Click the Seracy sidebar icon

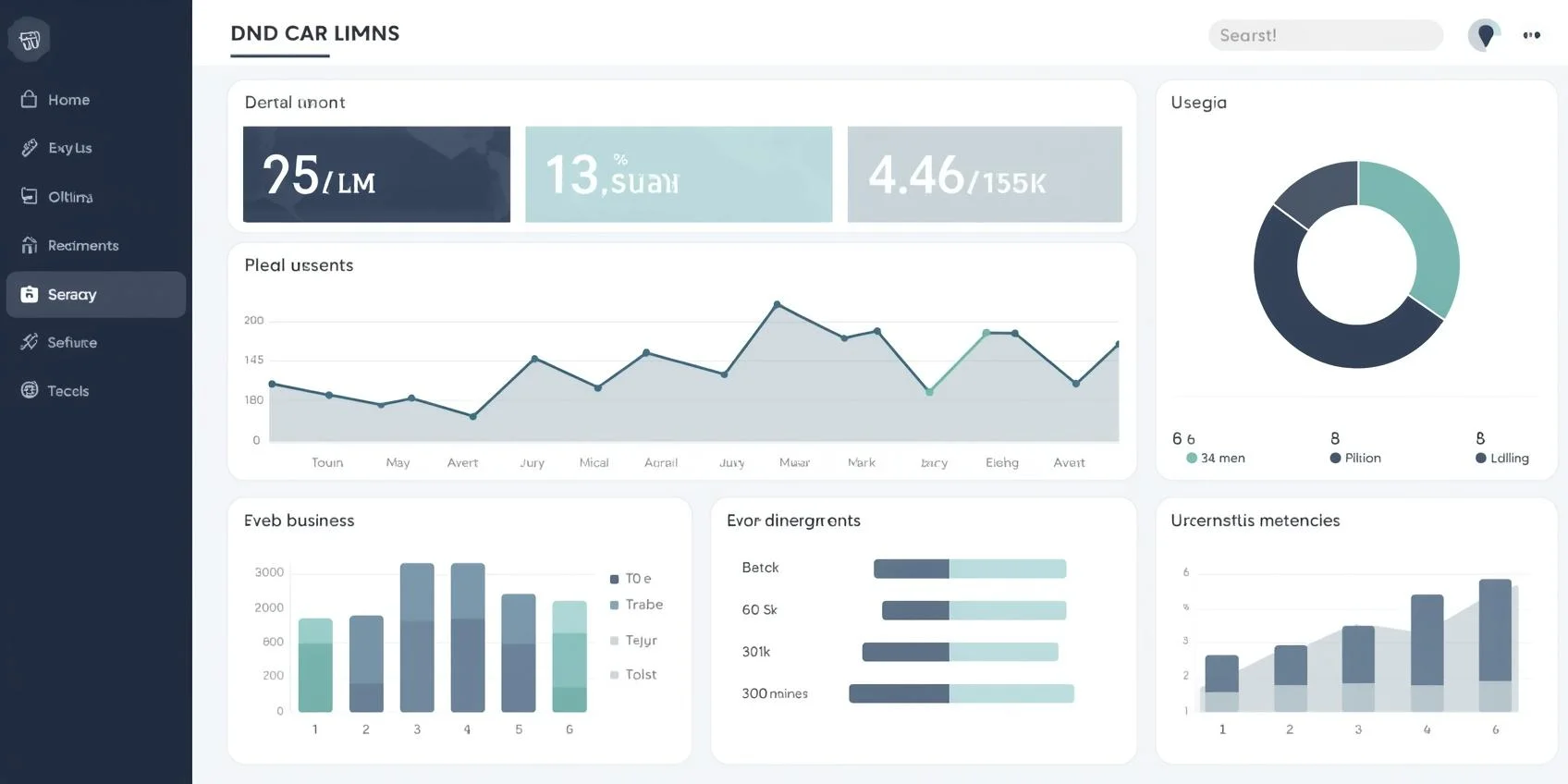pyautogui.click(x=30, y=294)
